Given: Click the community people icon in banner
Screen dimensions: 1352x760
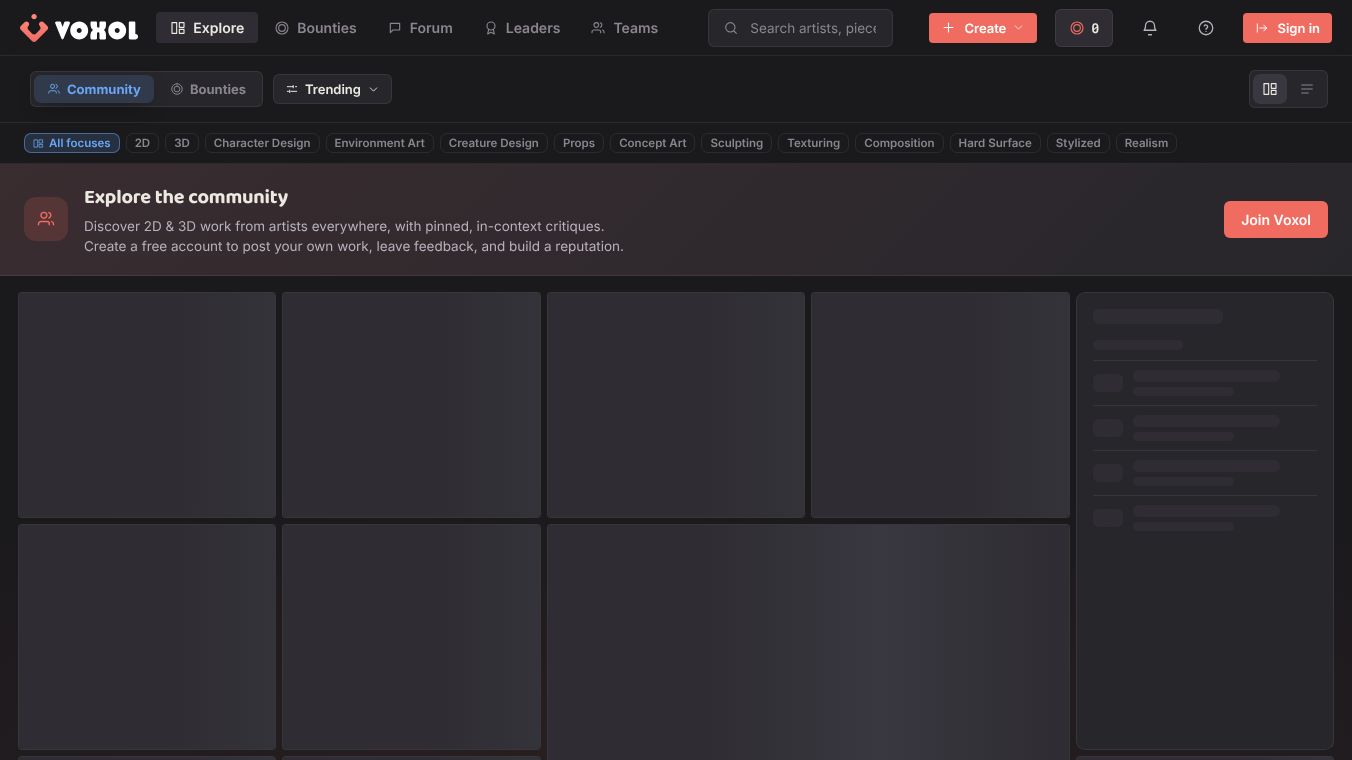Looking at the screenshot, I should pos(46,219).
